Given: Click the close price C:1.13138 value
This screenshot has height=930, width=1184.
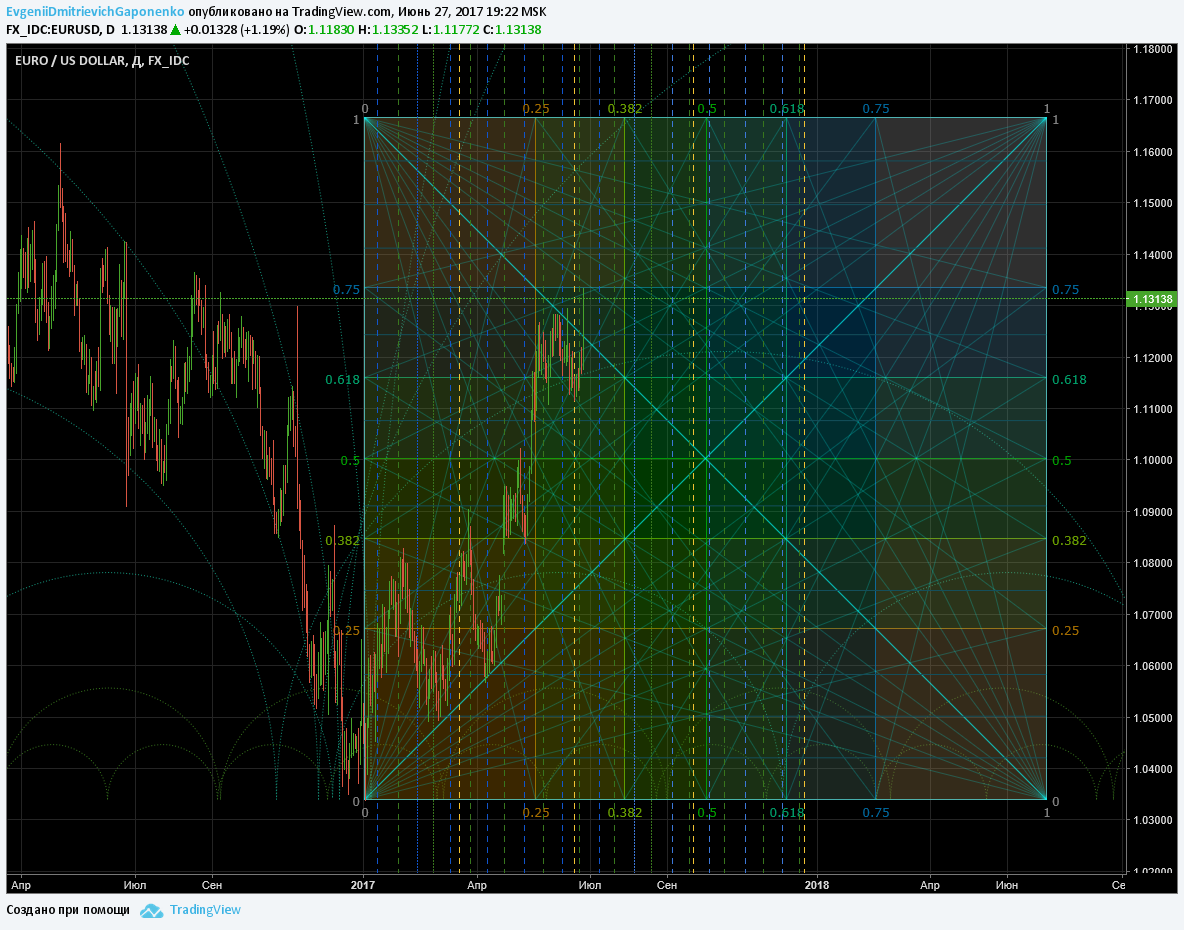Looking at the screenshot, I should (x=512, y=30).
